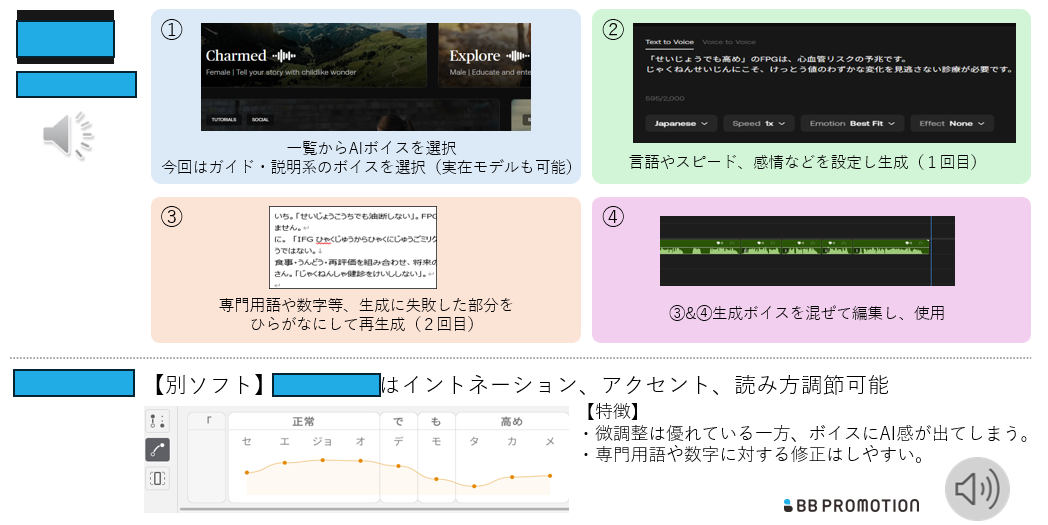The height and width of the screenshot is (525, 1048).
Task: Click inside the text-to-voice script input area
Action: click(x=820, y=82)
